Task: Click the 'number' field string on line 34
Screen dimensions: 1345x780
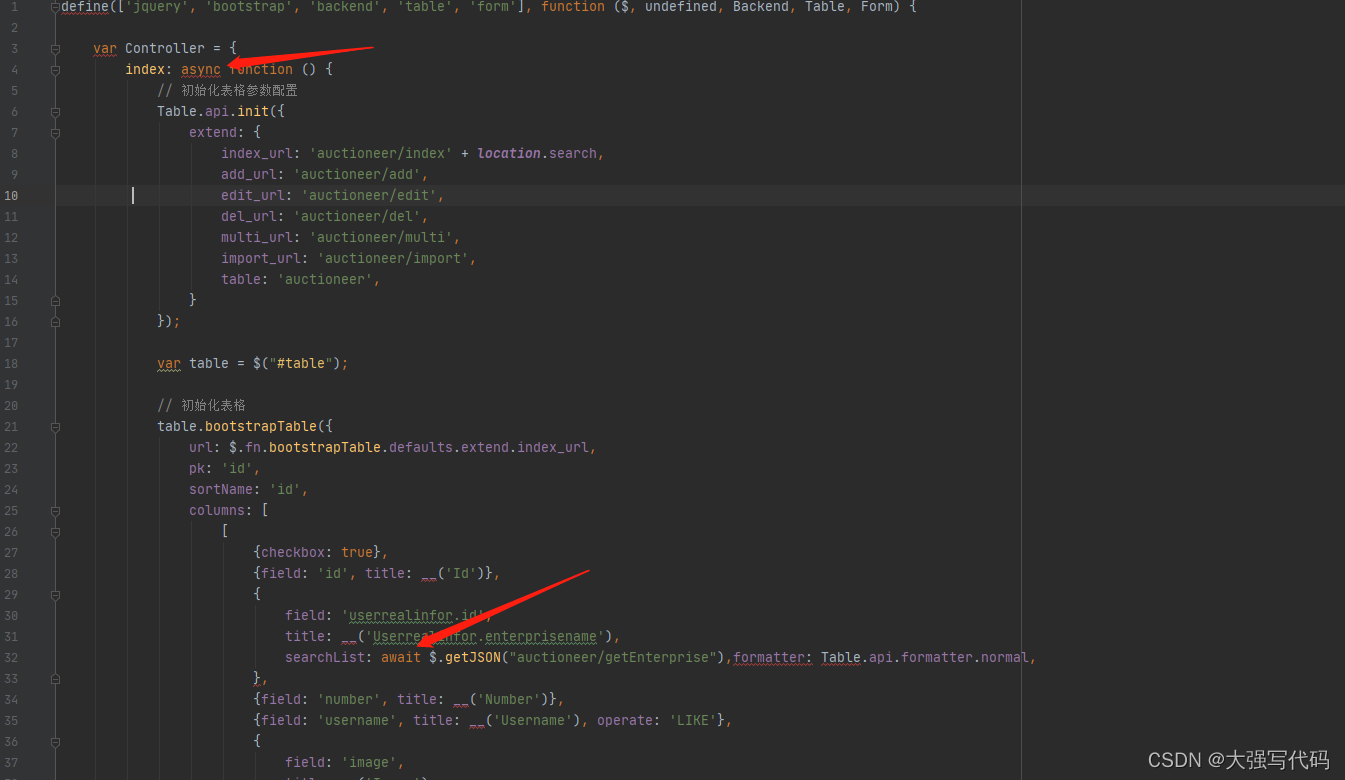Action: (x=349, y=699)
